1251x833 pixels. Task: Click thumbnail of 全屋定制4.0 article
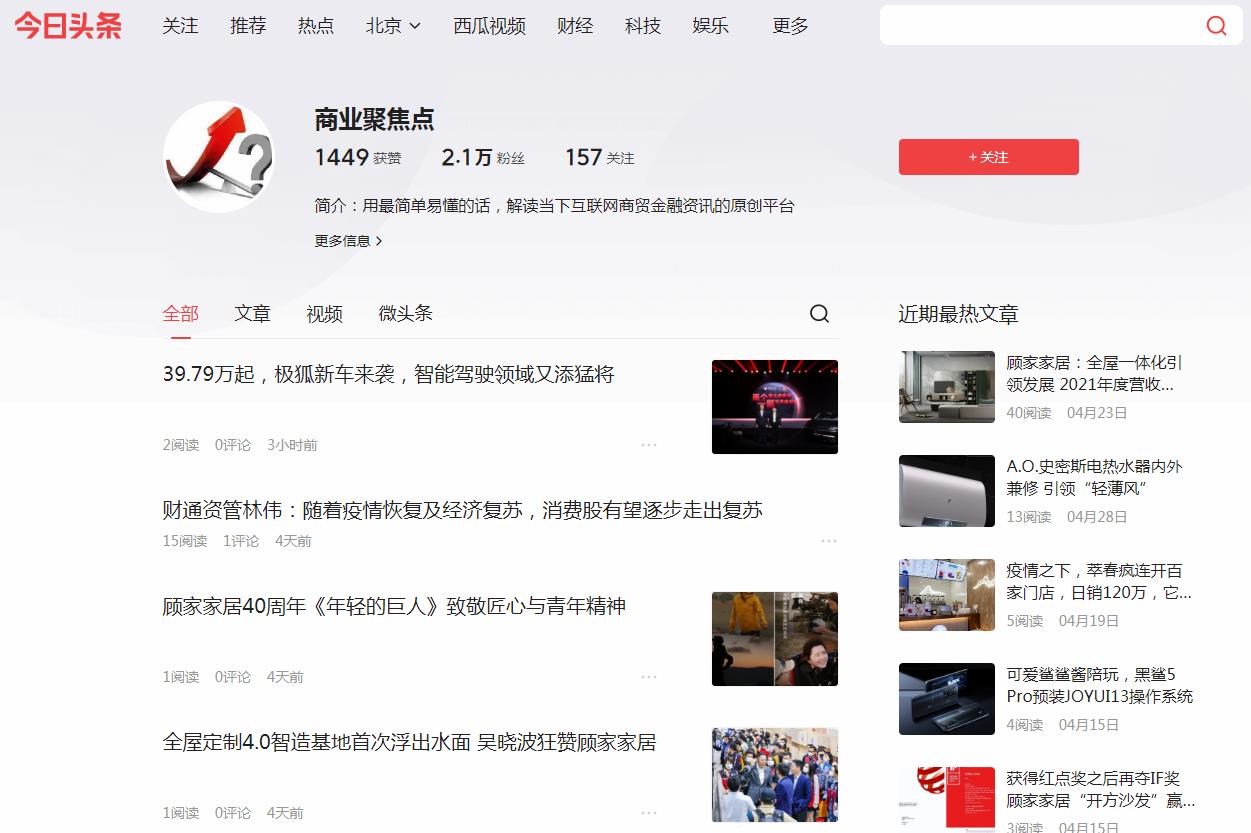pos(775,775)
